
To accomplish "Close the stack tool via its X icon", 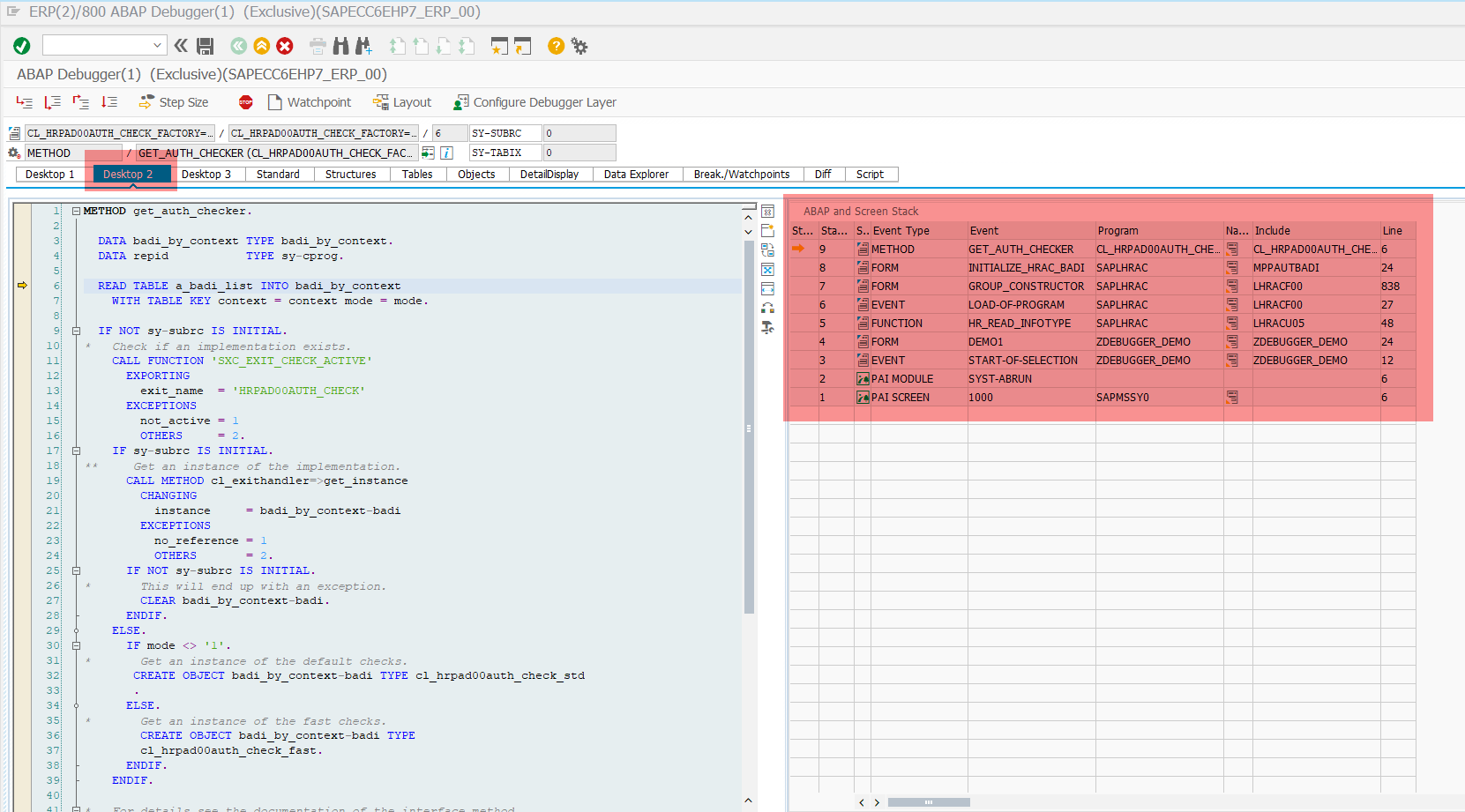I will pyautogui.click(x=767, y=212).
